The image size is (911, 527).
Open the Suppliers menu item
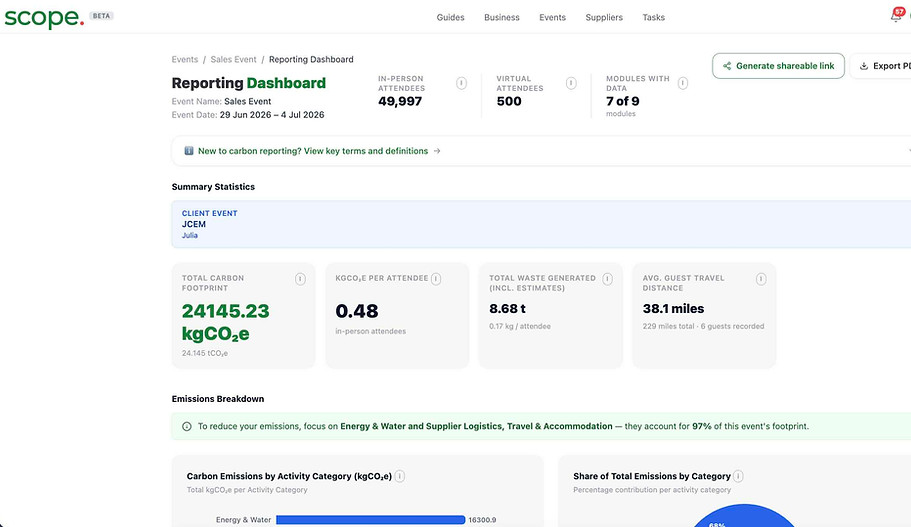[x=604, y=17]
